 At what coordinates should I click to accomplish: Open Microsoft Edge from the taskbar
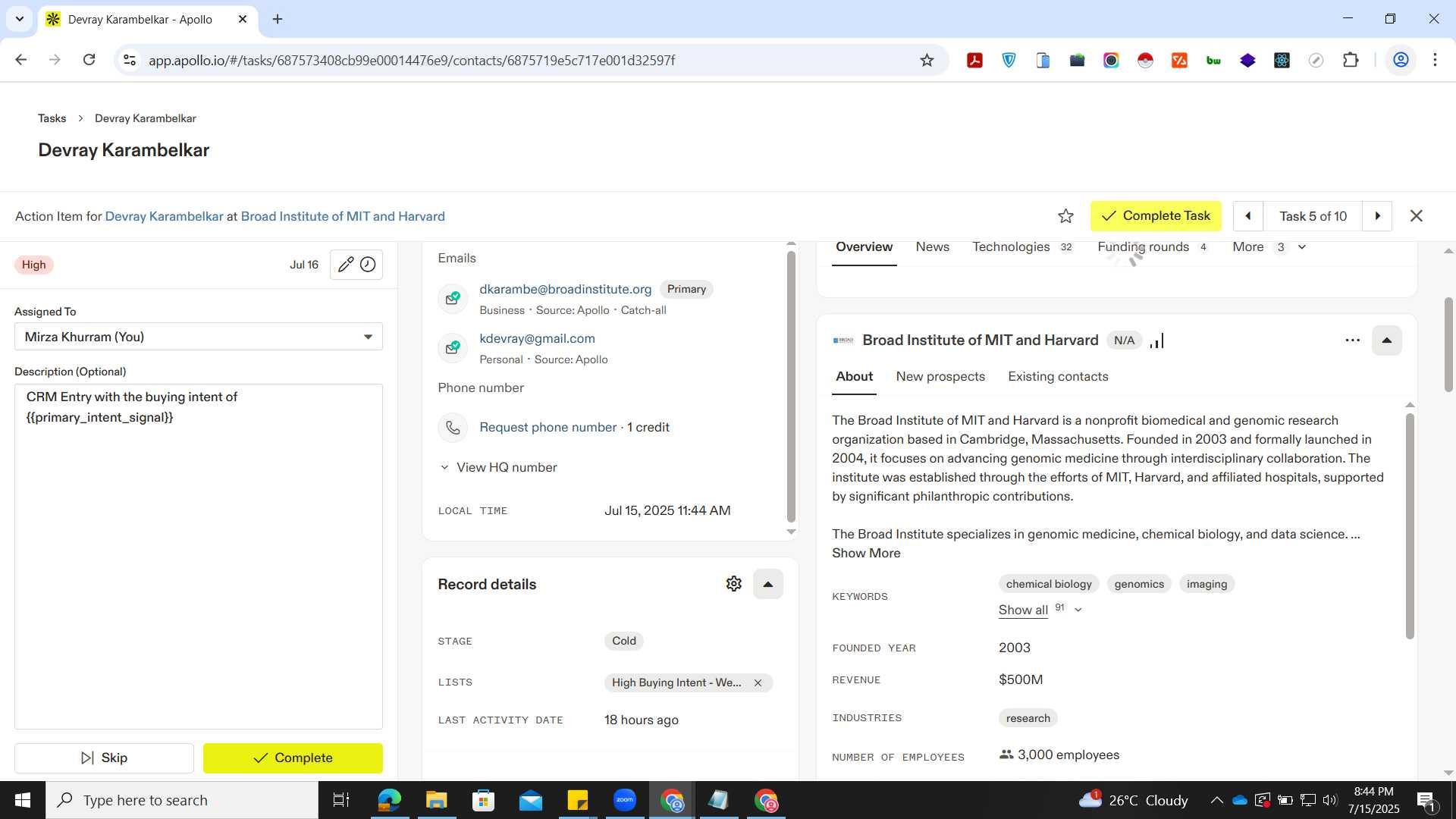pyautogui.click(x=389, y=800)
